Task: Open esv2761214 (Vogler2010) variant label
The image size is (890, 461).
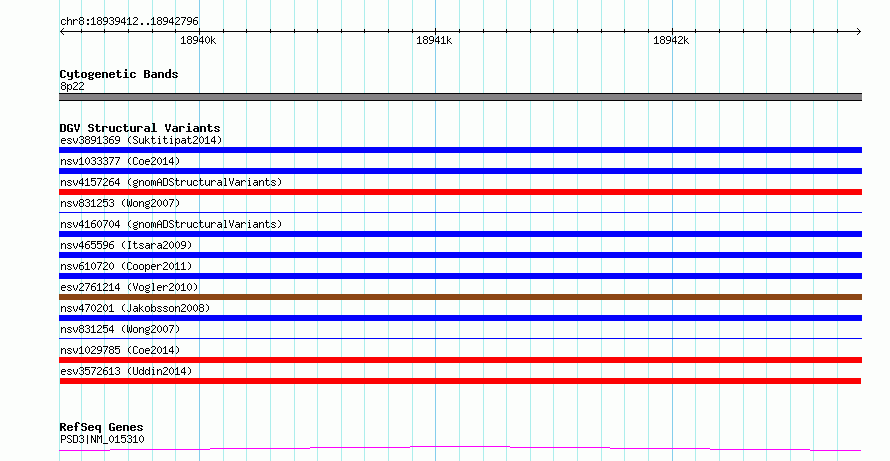Action: click(x=129, y=287)
